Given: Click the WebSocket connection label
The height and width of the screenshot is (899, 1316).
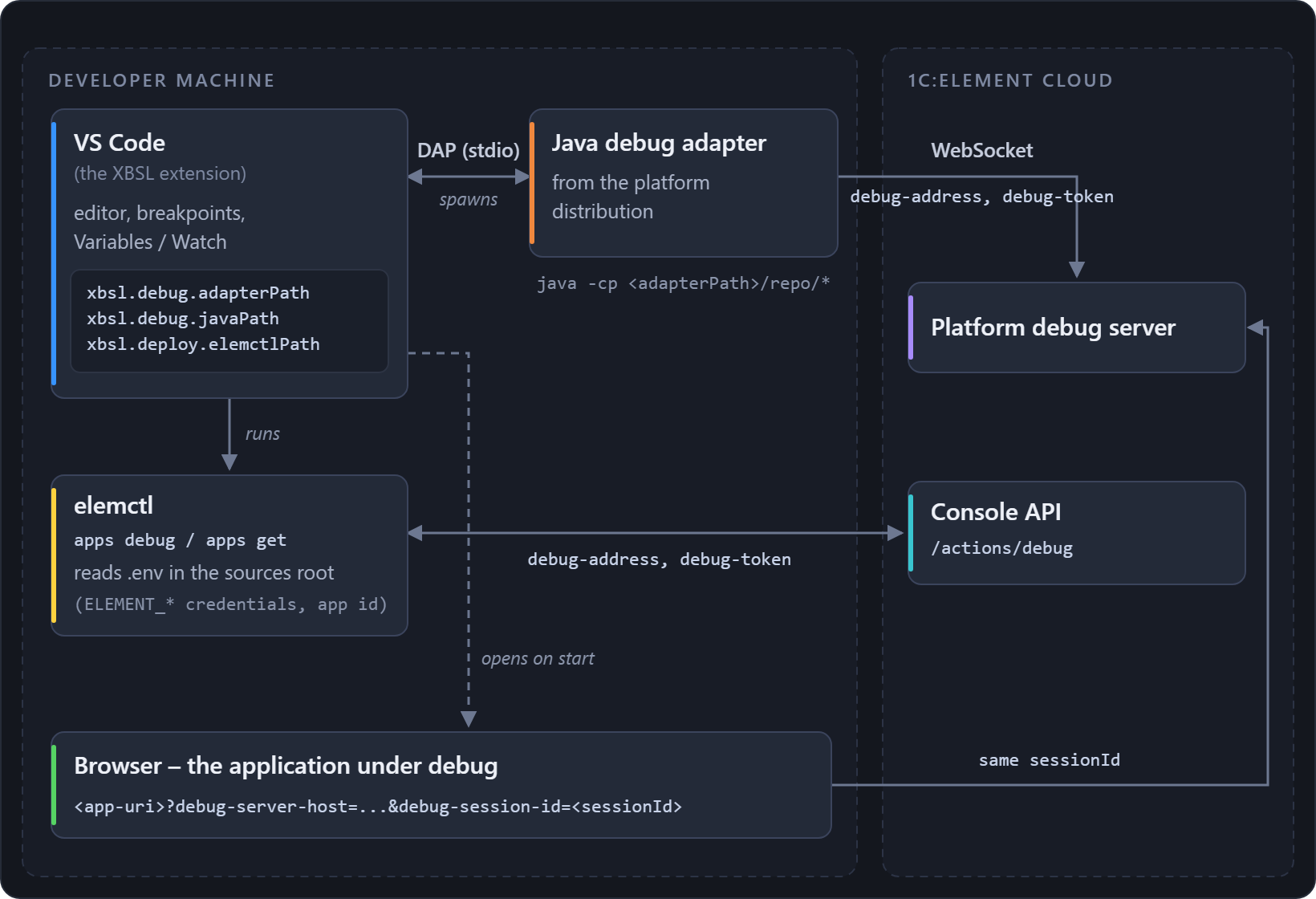Looking at the screenshot, I should tap(982, 150).
